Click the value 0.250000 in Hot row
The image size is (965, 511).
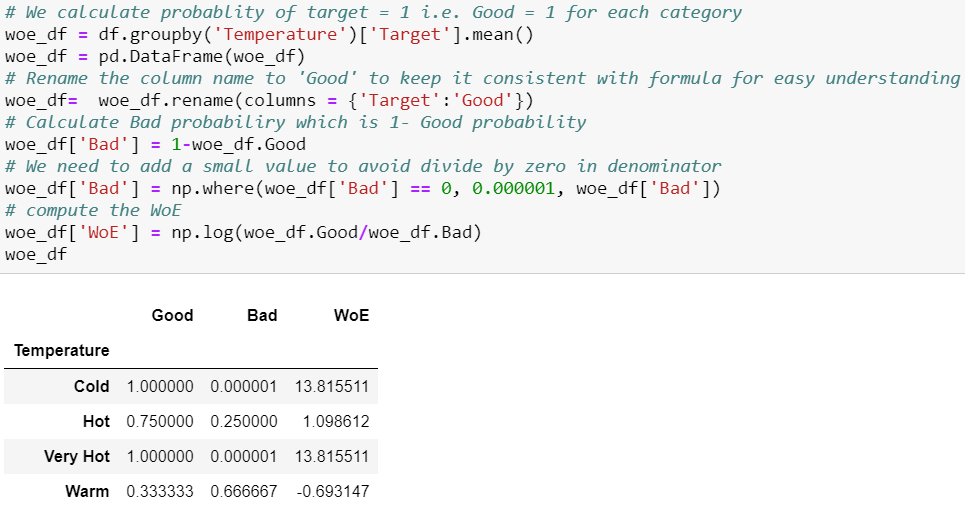point(244,421)
